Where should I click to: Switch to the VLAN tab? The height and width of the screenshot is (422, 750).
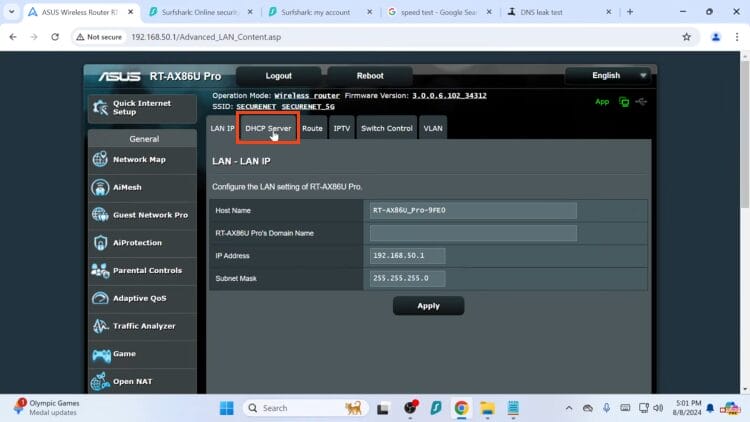[433, 128]
